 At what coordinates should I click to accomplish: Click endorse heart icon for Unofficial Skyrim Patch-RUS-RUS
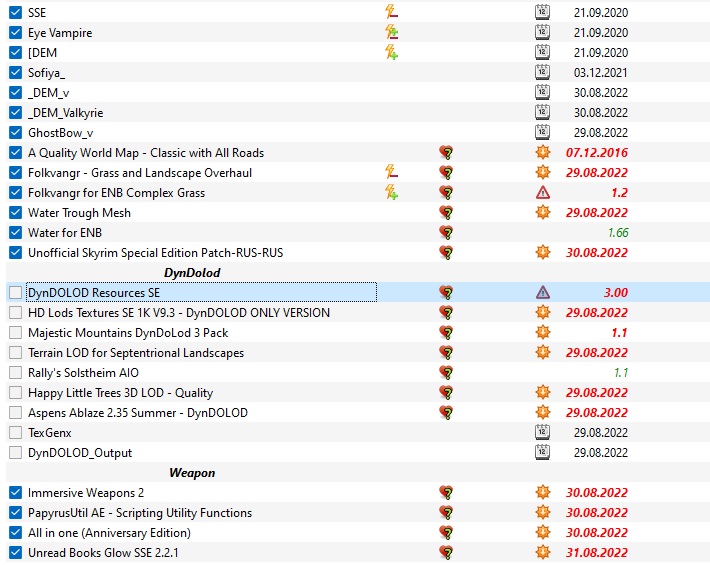[446, 253]
